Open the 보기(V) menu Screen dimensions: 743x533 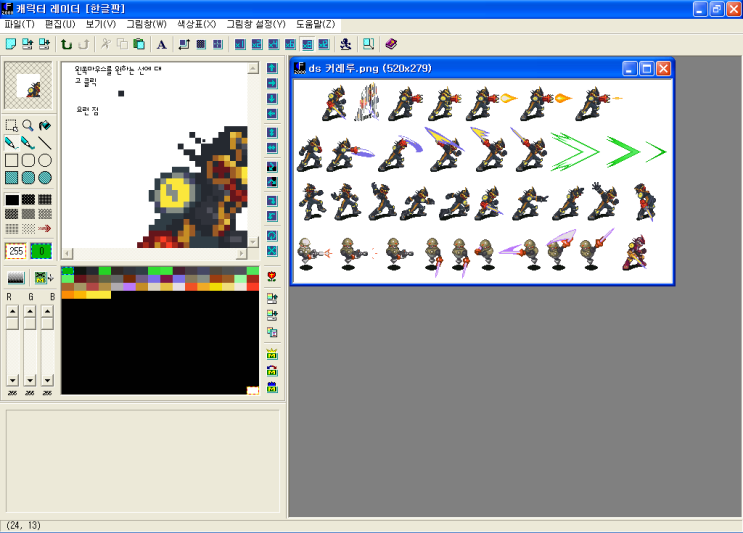click(101, 24)
